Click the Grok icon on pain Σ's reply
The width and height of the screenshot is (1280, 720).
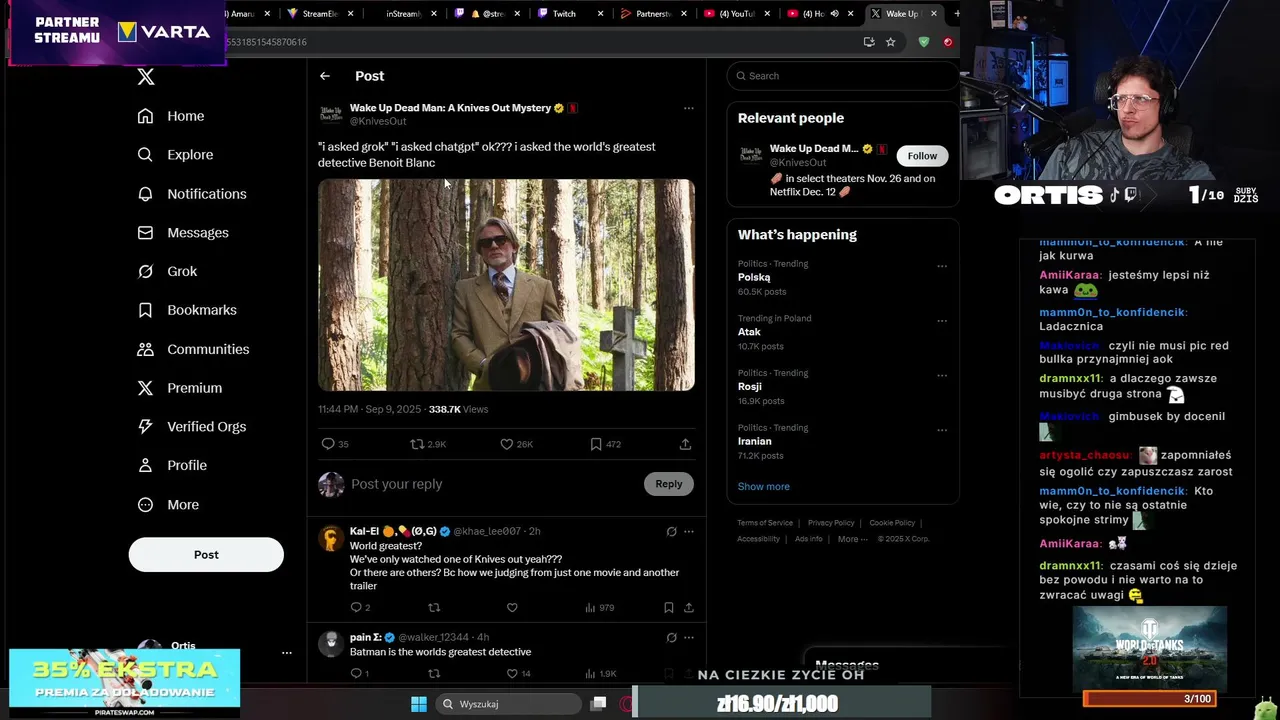click(x=671, y=638)
